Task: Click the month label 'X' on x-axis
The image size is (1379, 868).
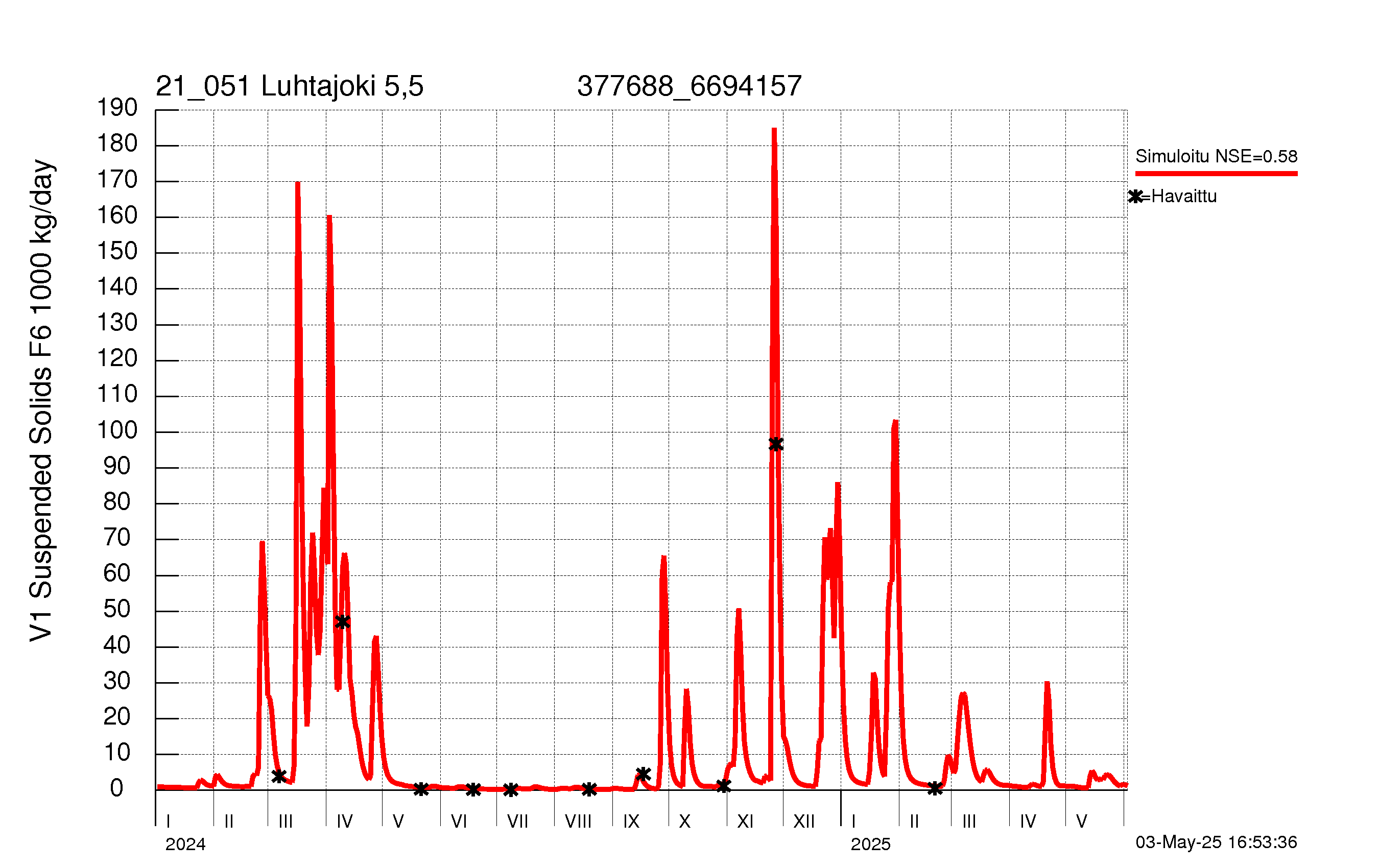Action: [684, 822]
